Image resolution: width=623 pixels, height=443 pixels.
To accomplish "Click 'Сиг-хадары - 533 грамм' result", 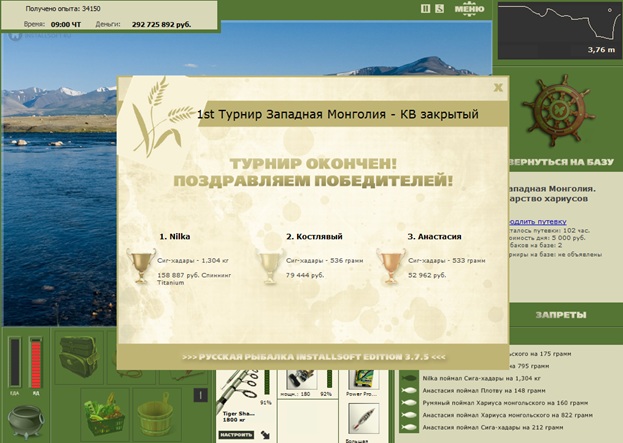I will click(x=447, y=261).
